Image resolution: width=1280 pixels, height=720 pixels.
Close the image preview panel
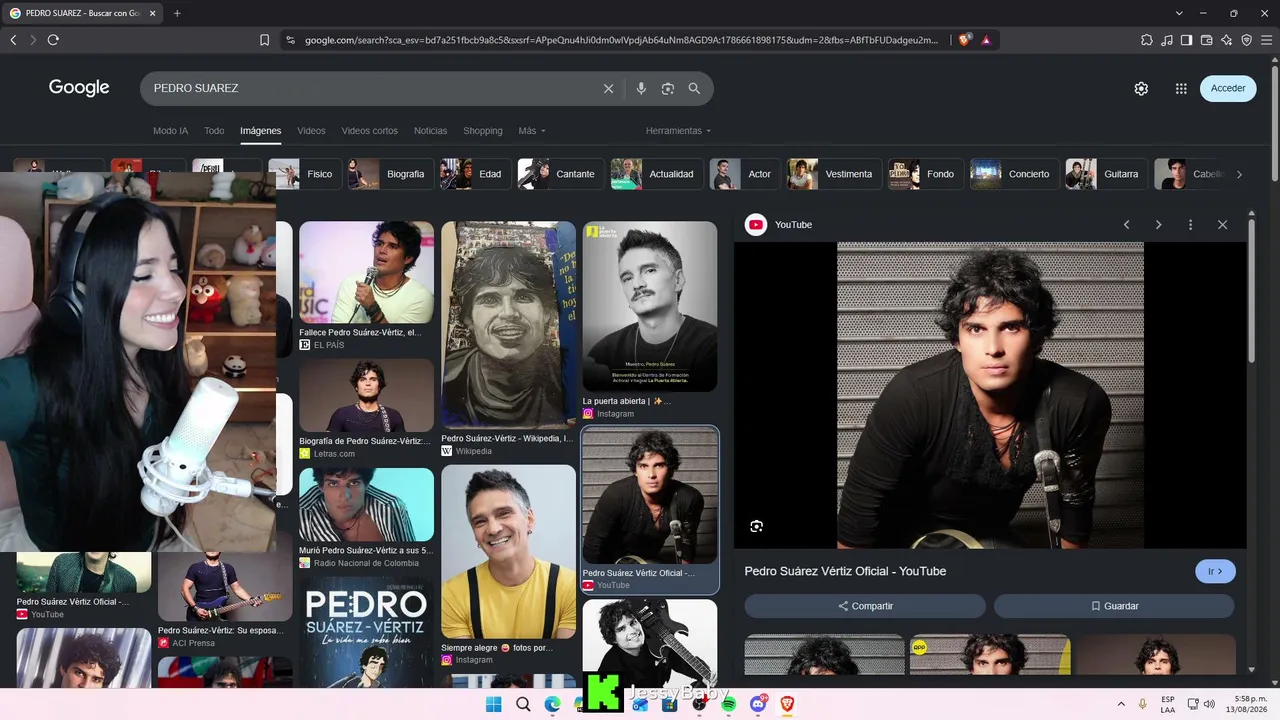tap(1222, 225)
